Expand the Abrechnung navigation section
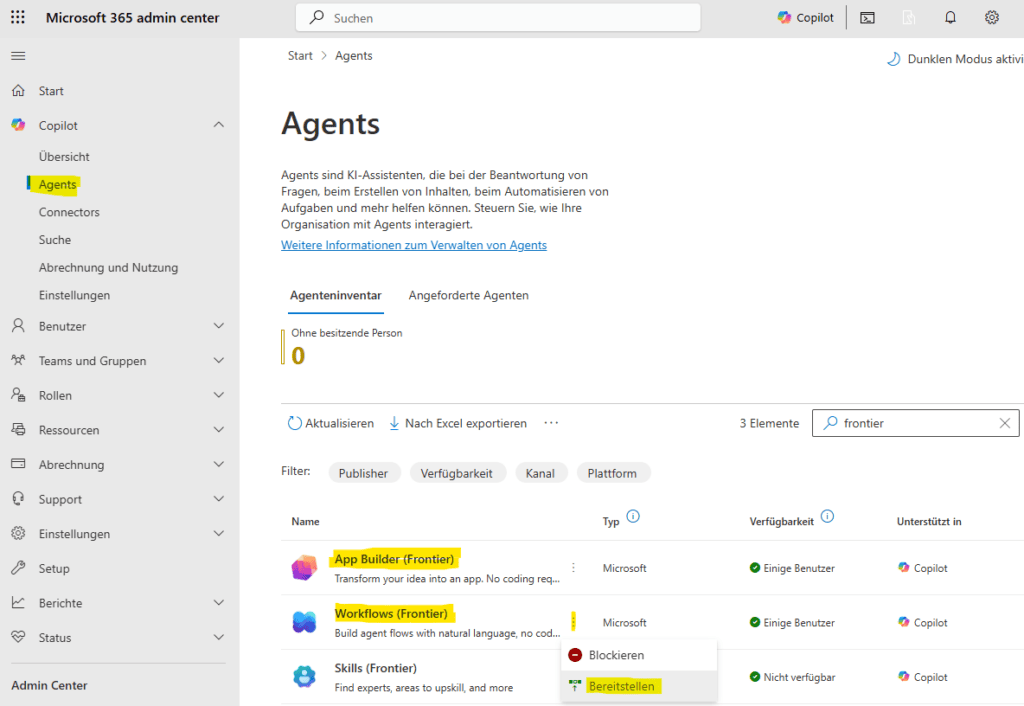 (x=218, y=465)
